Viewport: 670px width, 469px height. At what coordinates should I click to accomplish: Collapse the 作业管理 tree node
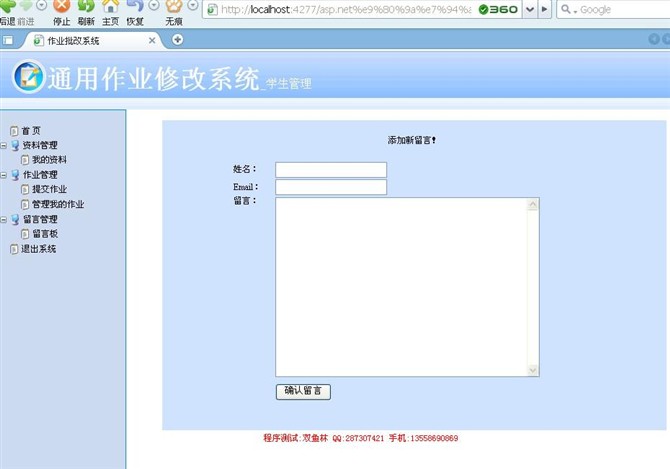point(3,175)
